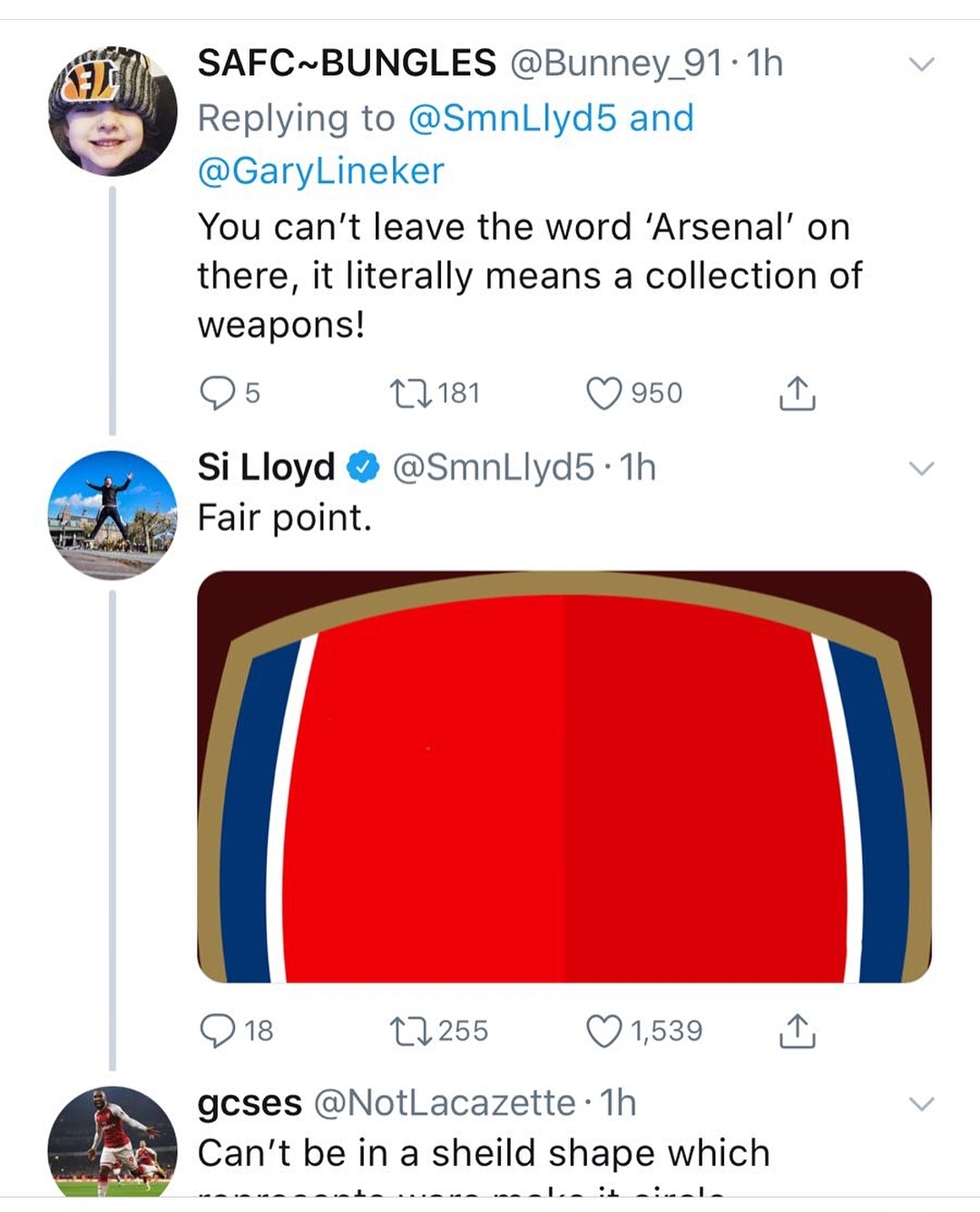980x1212 pixels.
Task: Retweet the SAFC~BUNGLES tweet
Action: pyautogui.click(x=410, y=393)
